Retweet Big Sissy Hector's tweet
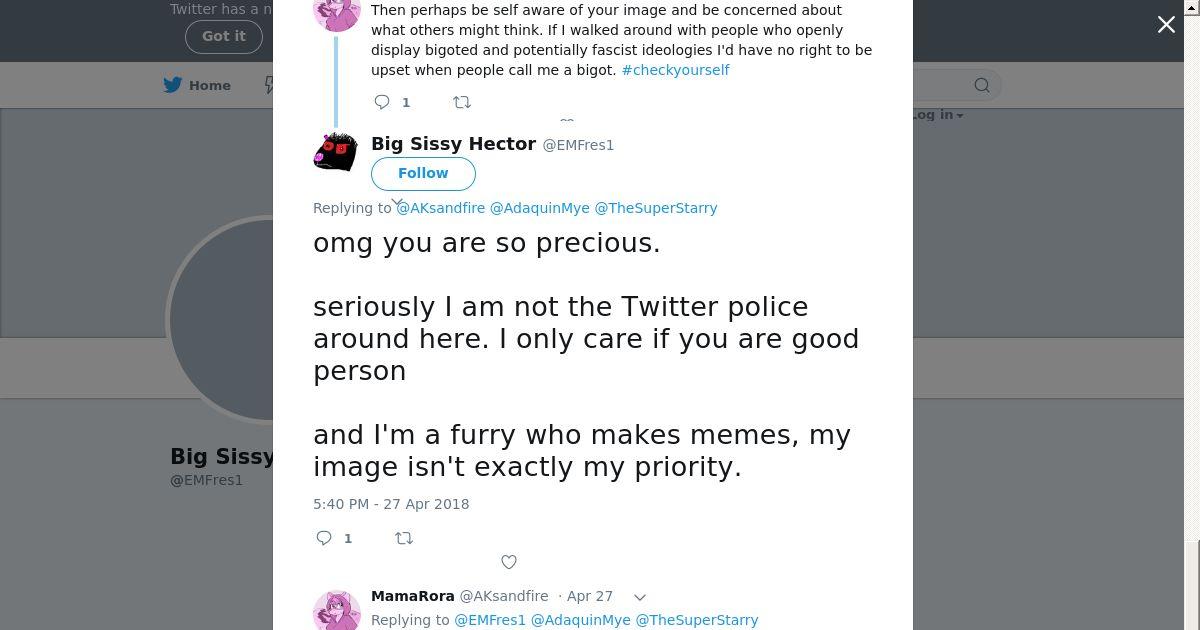Screen dimensions: 1200x630 404,538
